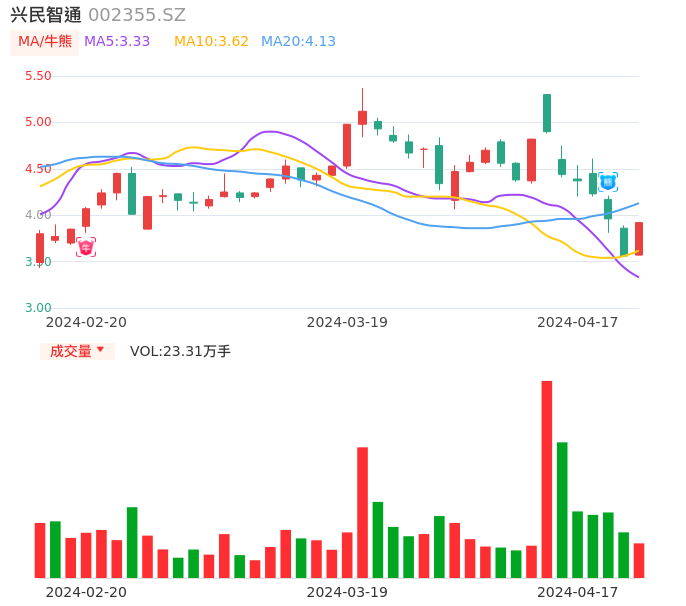The width and height of the screenshot is (686, 606).
Task: Toggle the MA20 moving average label
Action: point(298,42)
